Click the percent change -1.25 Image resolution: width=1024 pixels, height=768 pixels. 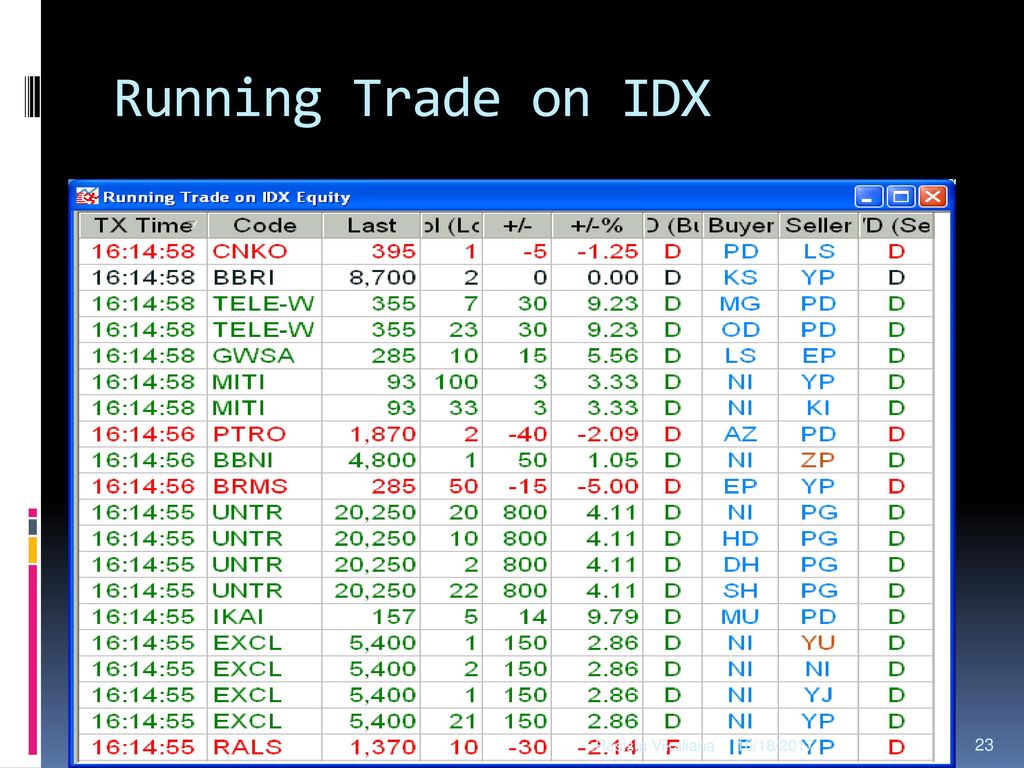(x=607, y=251)
